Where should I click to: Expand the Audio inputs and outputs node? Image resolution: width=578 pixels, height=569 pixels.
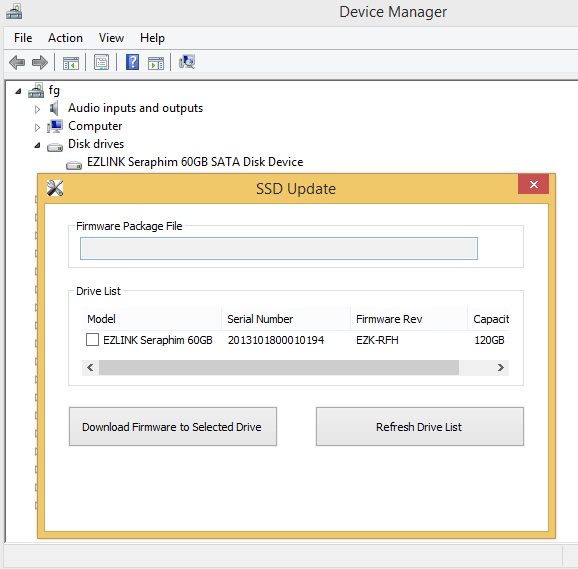pos(37,109)
